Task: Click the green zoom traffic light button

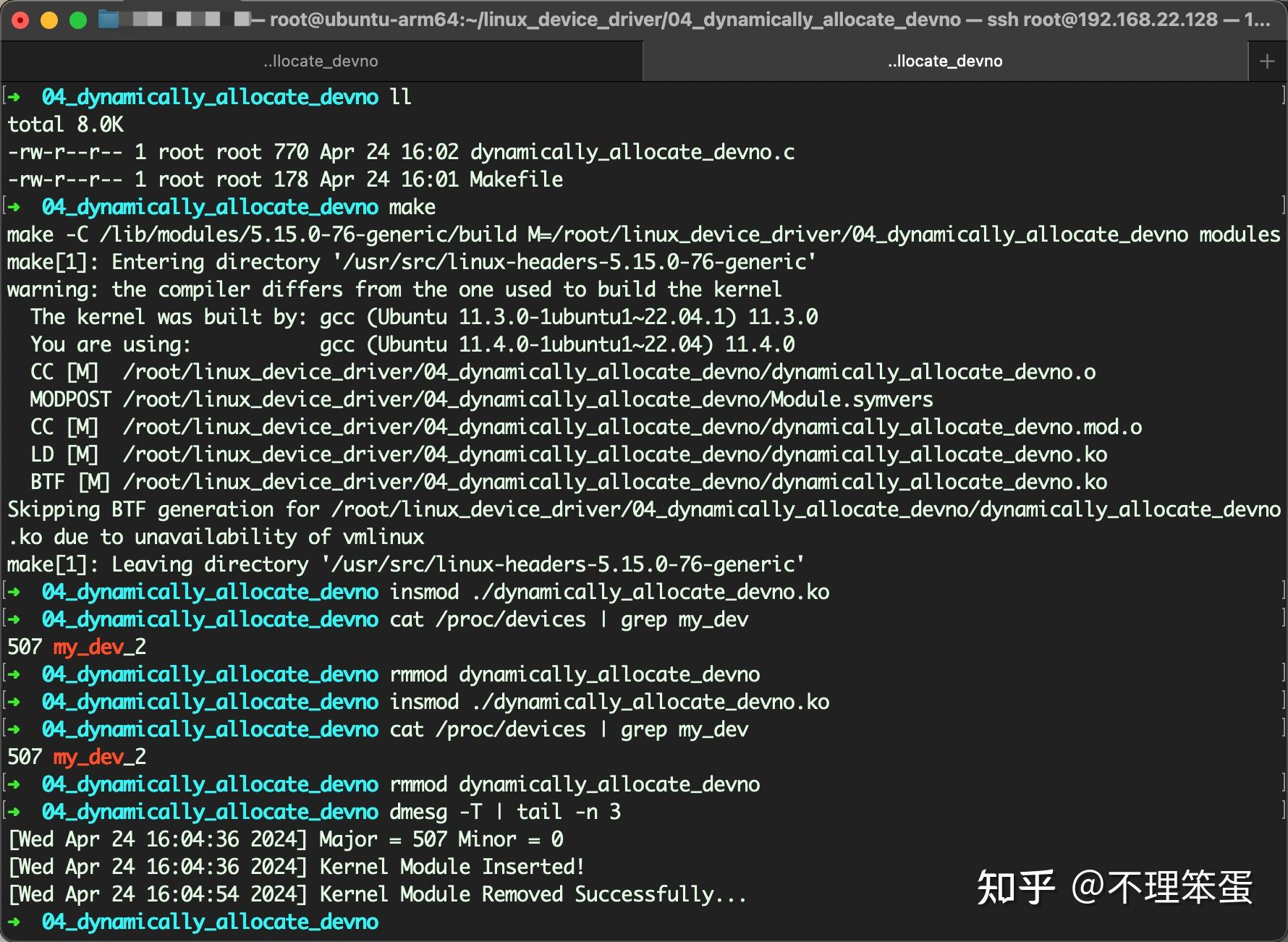Action: click(76, 20)
